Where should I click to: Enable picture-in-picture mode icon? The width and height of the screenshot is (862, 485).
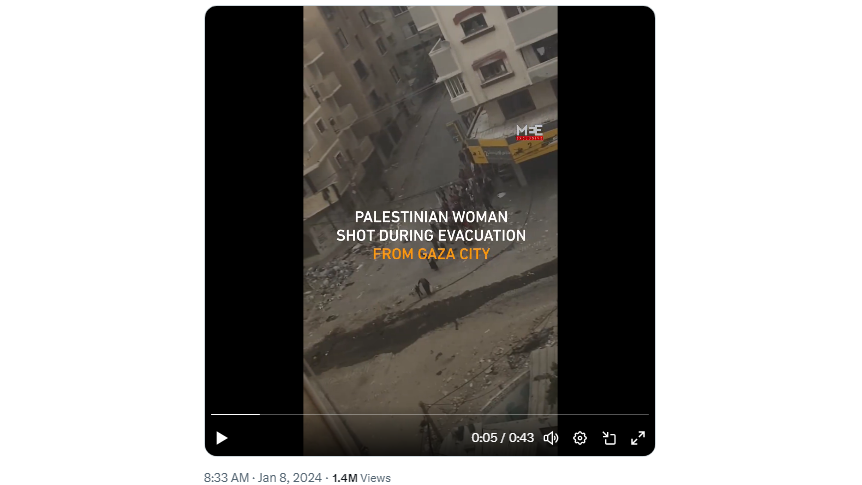click(609, 438)
